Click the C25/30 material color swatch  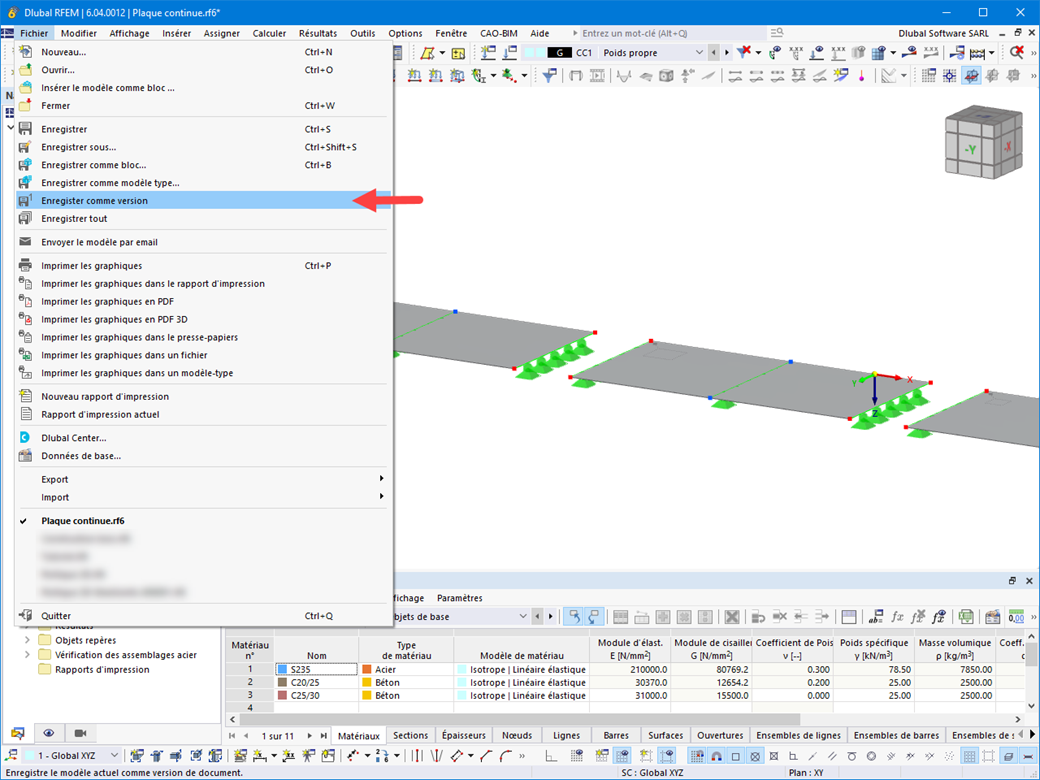[x=283, y=695]
